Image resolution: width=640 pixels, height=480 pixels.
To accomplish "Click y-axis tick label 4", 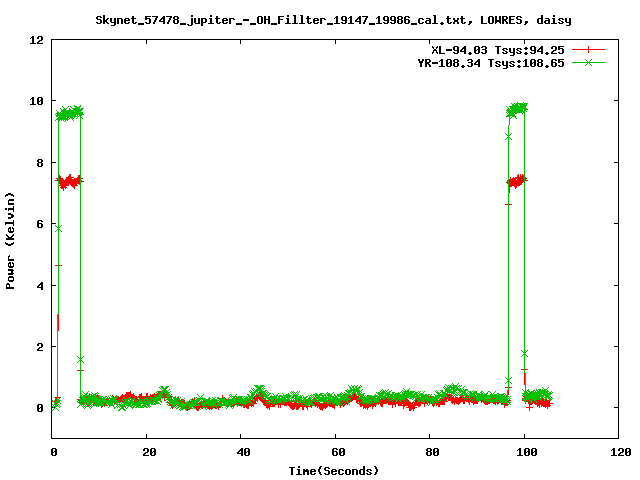I will pyautogui.click(x=40, y=286).
